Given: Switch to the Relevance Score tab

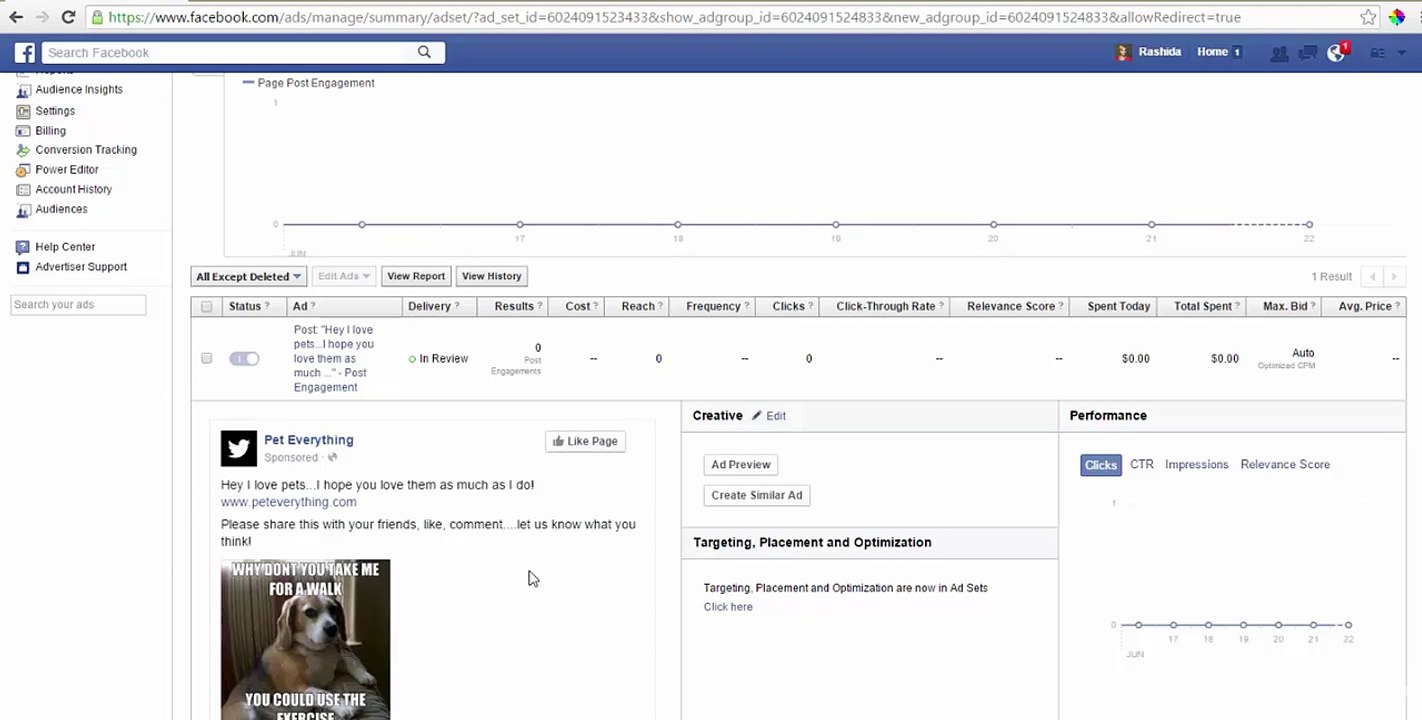Looking at the screenshot, I should pos(1285,465).
